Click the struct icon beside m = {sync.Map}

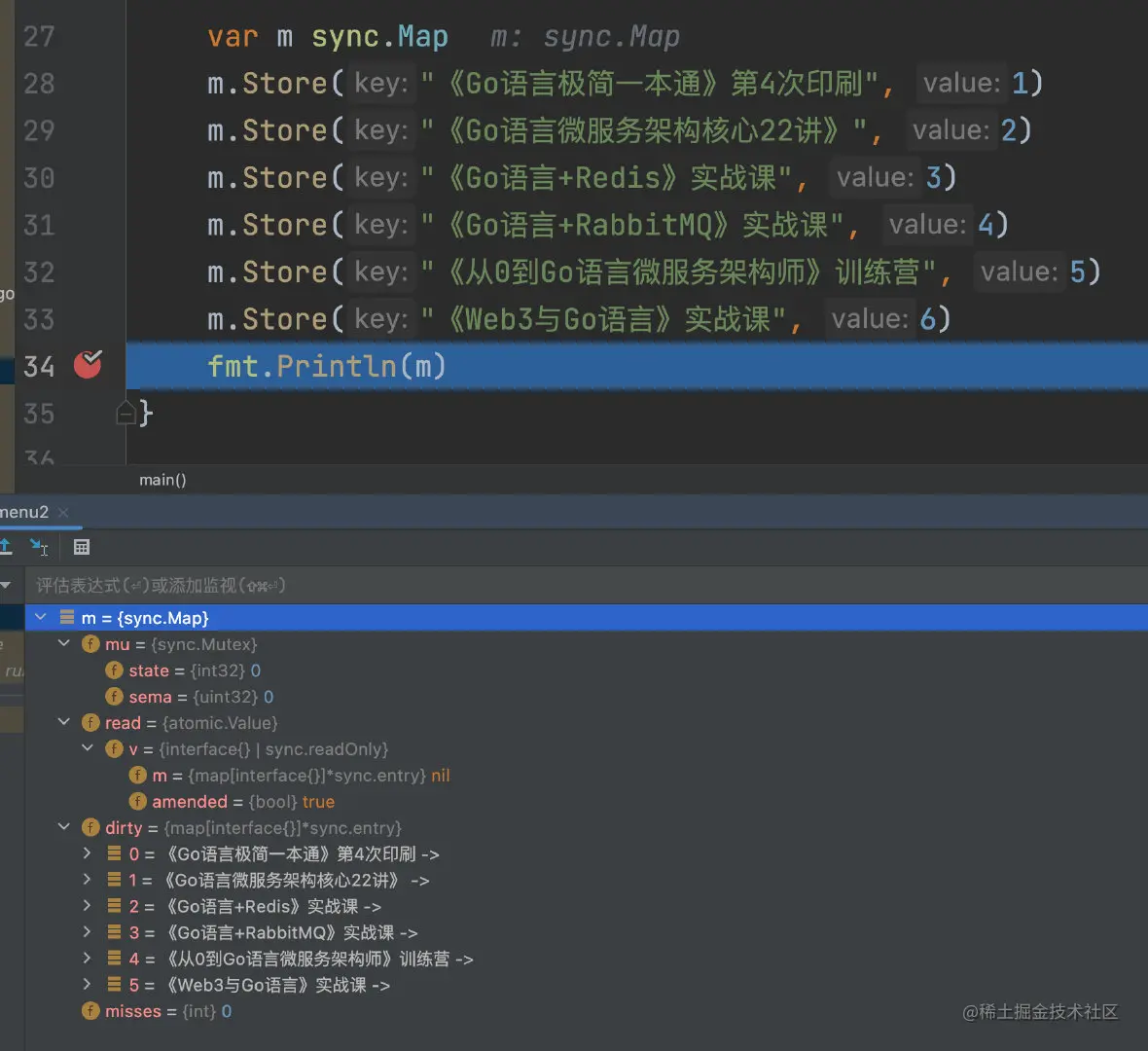66,617
